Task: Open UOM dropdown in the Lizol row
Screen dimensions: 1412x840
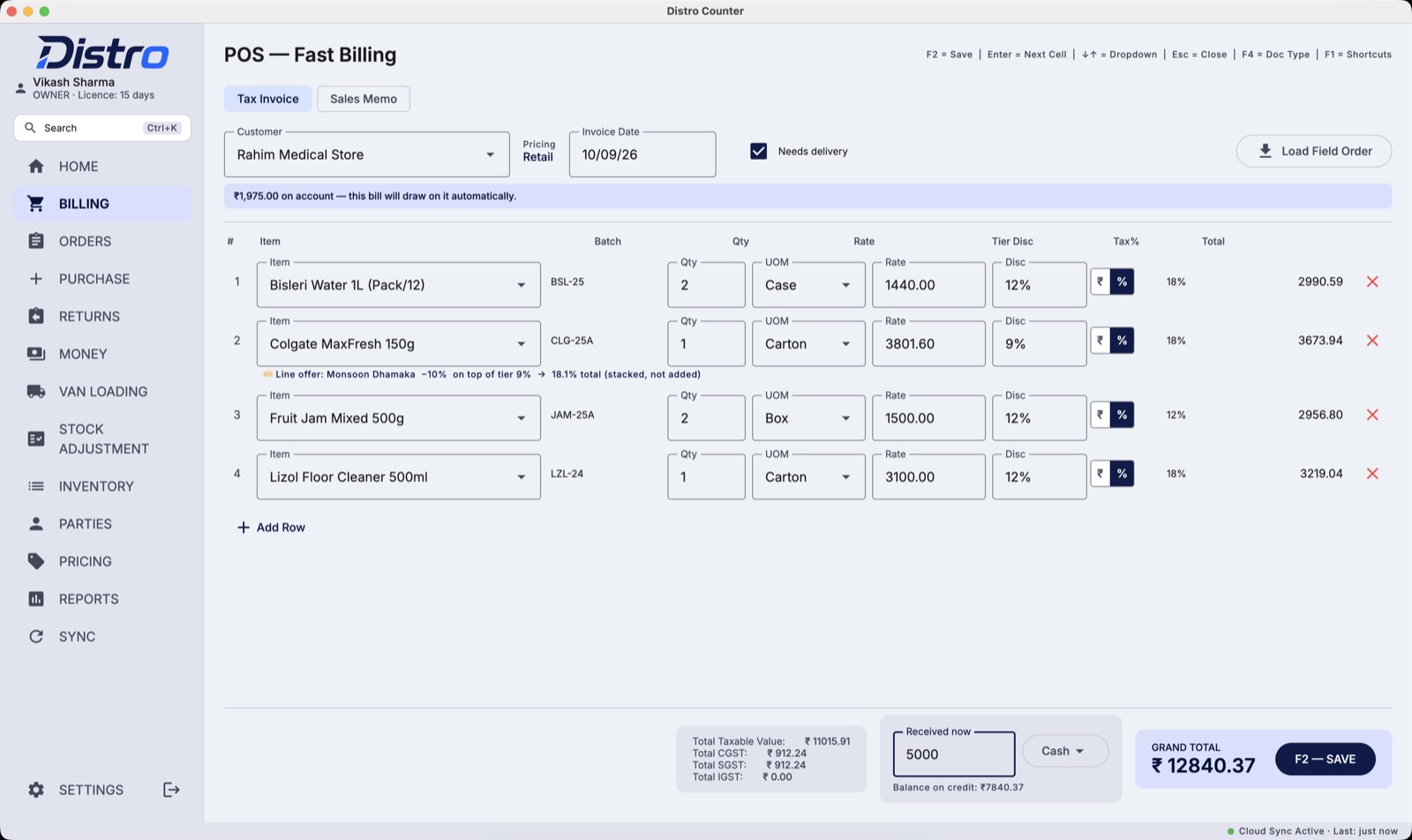Action: point(808,477)
